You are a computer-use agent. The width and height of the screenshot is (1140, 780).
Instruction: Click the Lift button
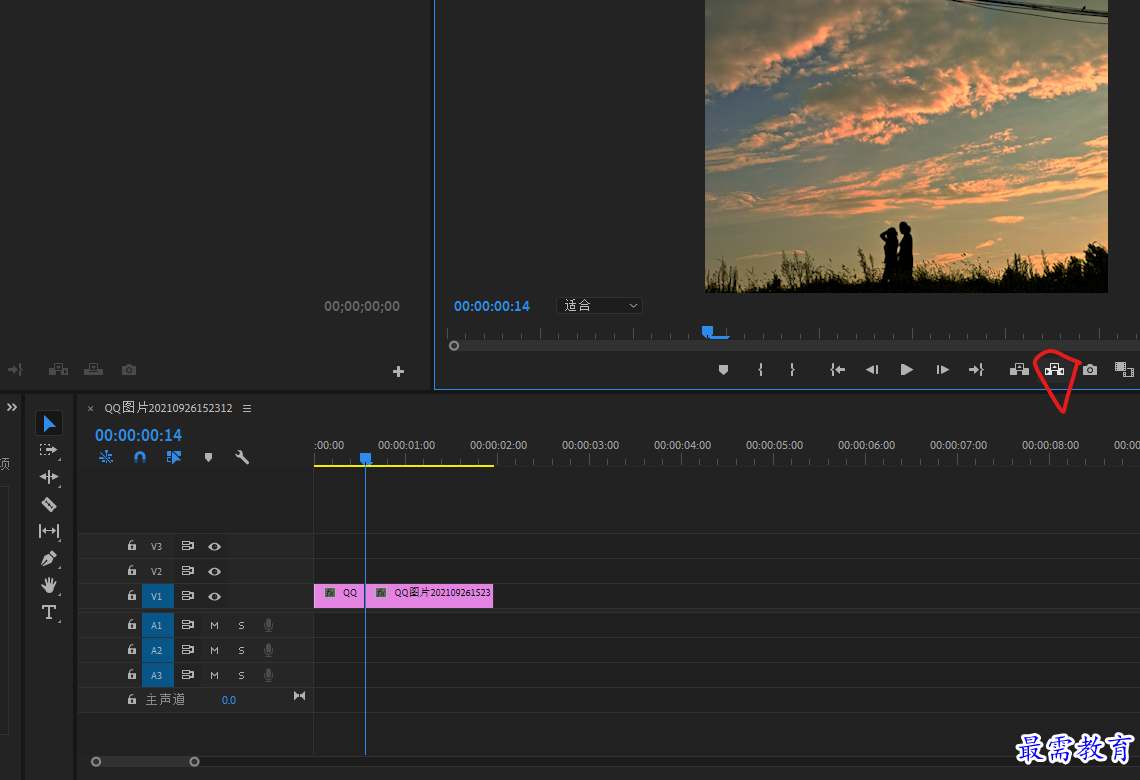click(1019, 370)
